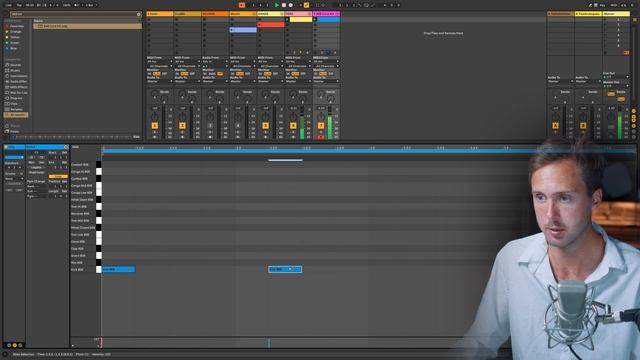Select the All results browser category
The width and height of the screenshot is (640, 360).
16,115
